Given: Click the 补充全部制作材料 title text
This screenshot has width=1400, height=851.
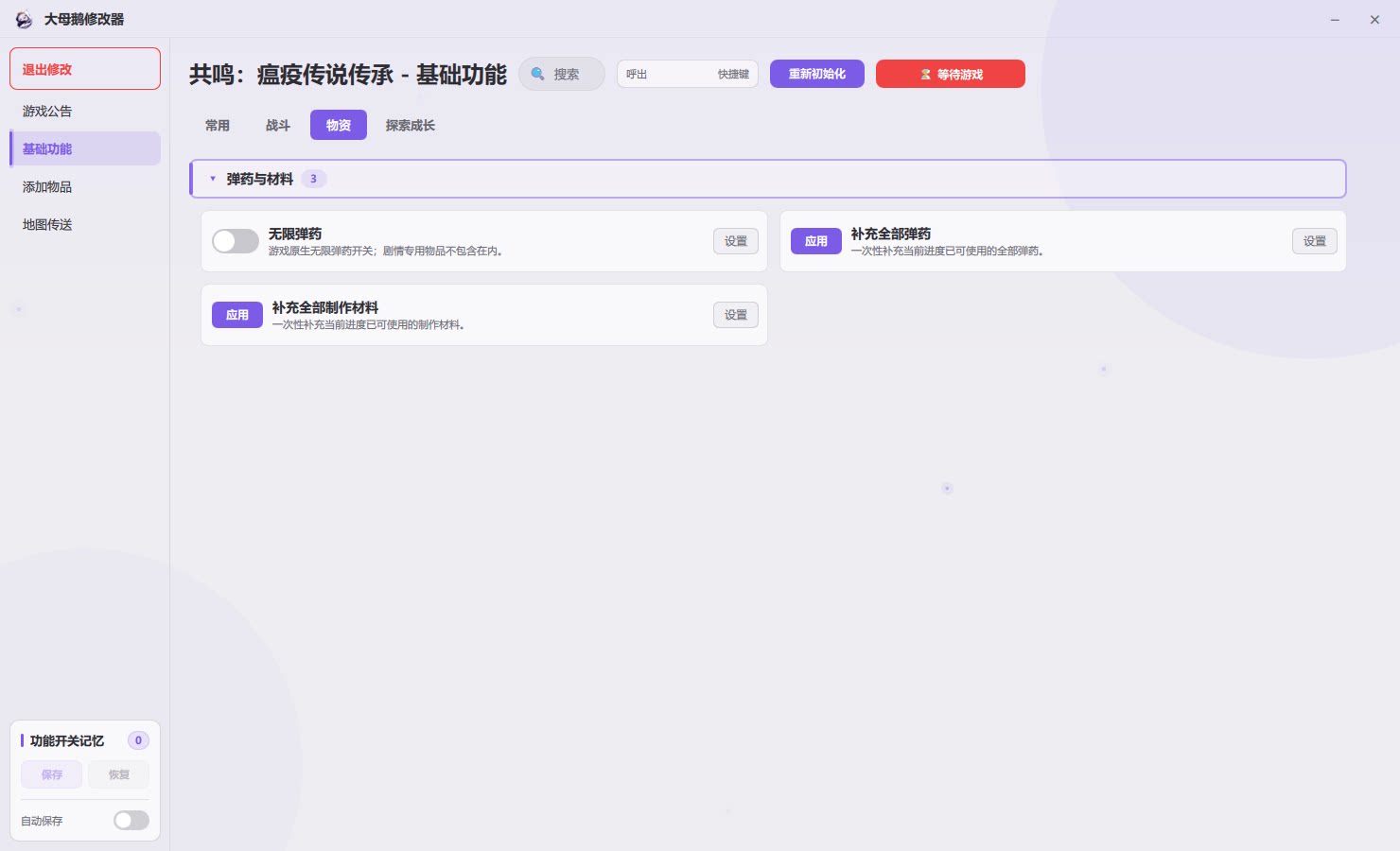Looking at the screenshot, I should pos(325,307).
